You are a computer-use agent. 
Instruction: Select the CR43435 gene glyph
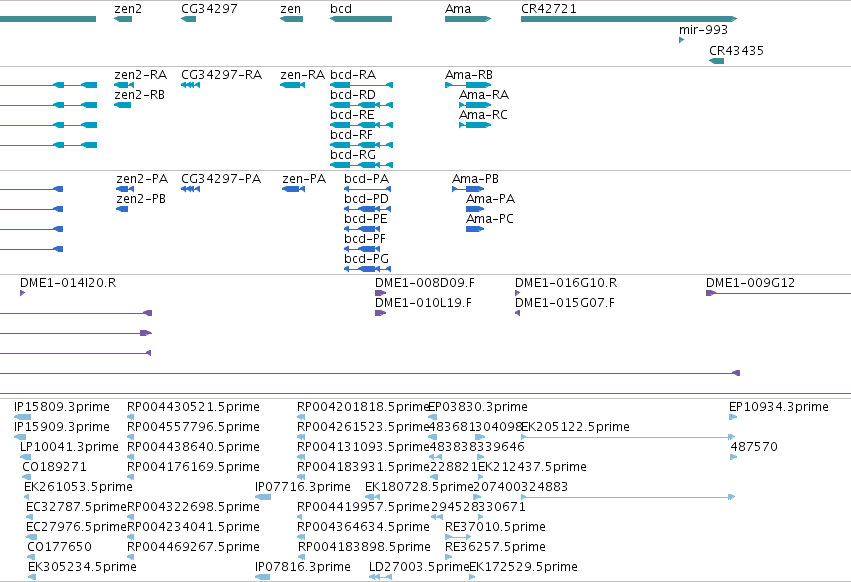click(x=716, y=61)
